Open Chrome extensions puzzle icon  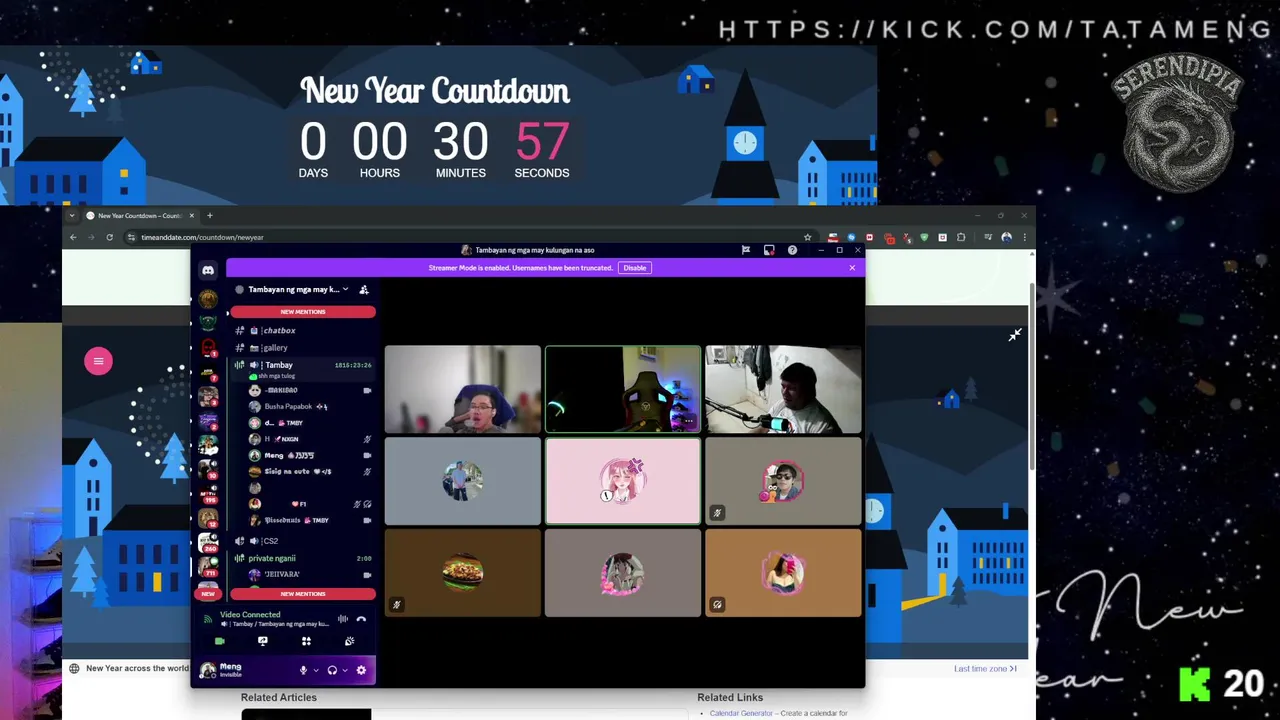point(961,238)
